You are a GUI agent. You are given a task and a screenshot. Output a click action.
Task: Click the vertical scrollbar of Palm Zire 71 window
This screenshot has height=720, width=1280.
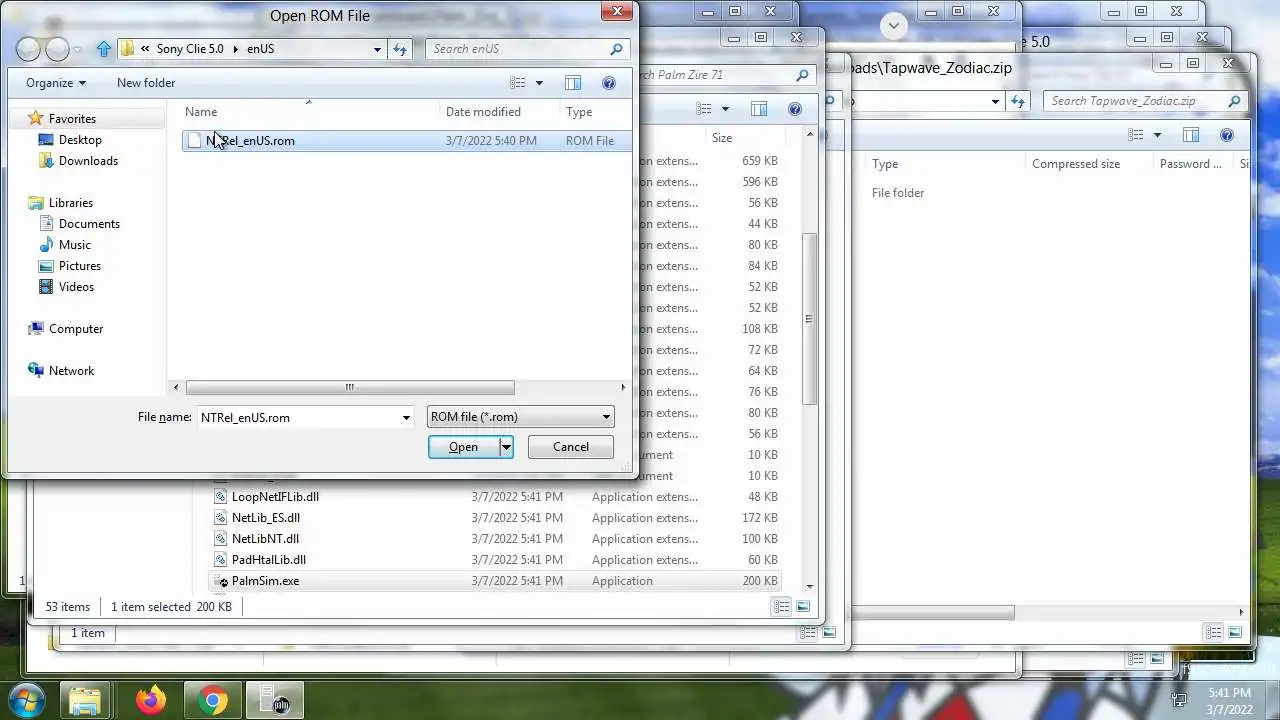click(810, 319)
